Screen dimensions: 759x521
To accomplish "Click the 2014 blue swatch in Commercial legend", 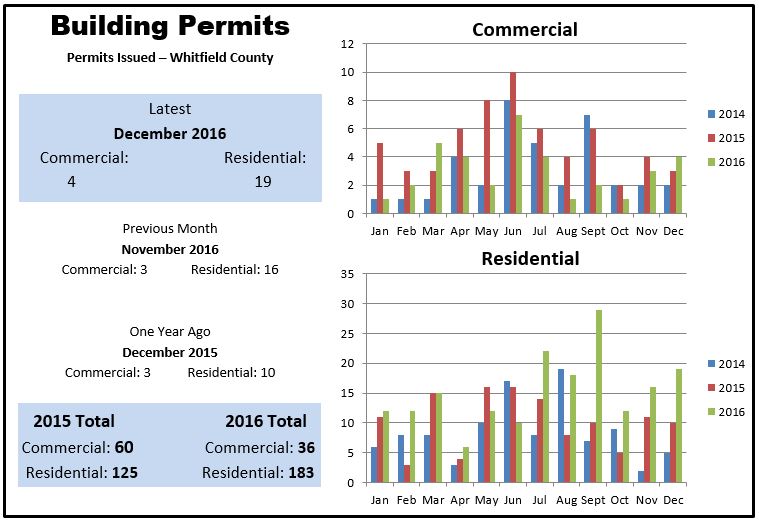I will click(x=712, y=114).
